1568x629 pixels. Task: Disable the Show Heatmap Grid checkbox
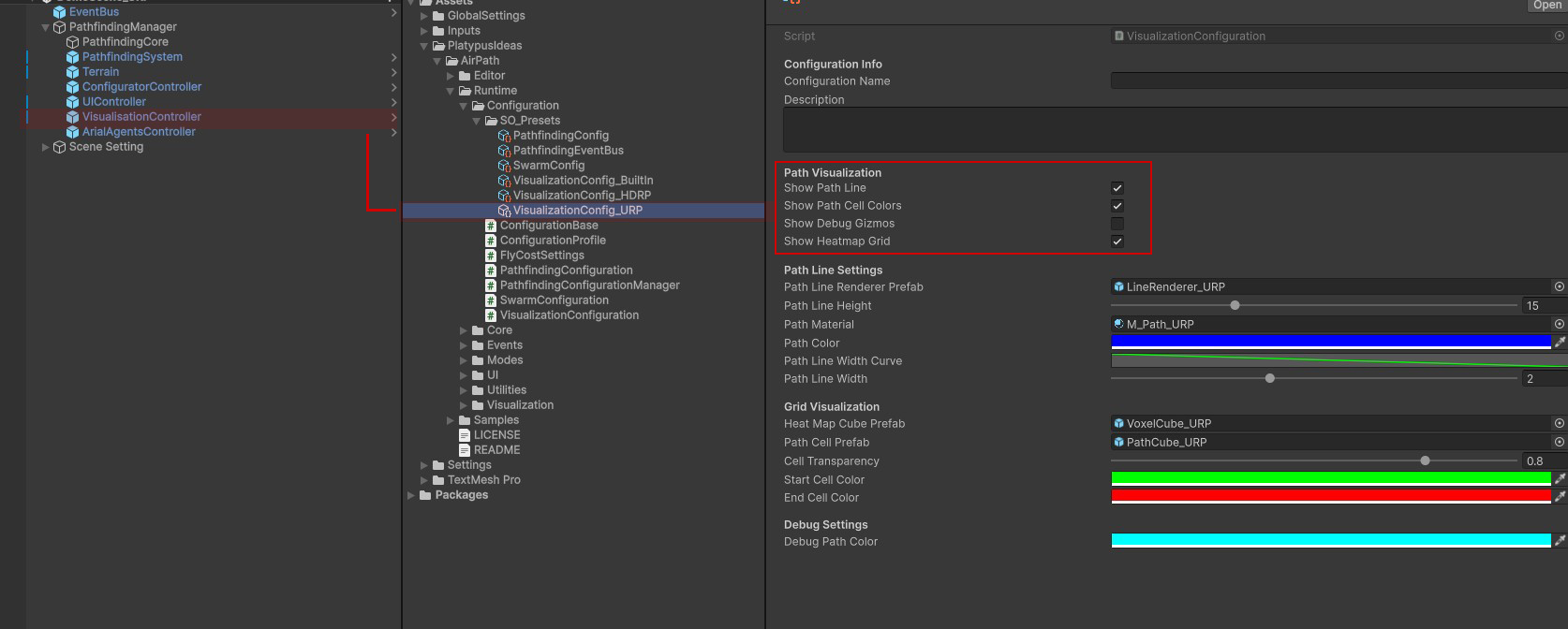click(x=1117, y=241)
